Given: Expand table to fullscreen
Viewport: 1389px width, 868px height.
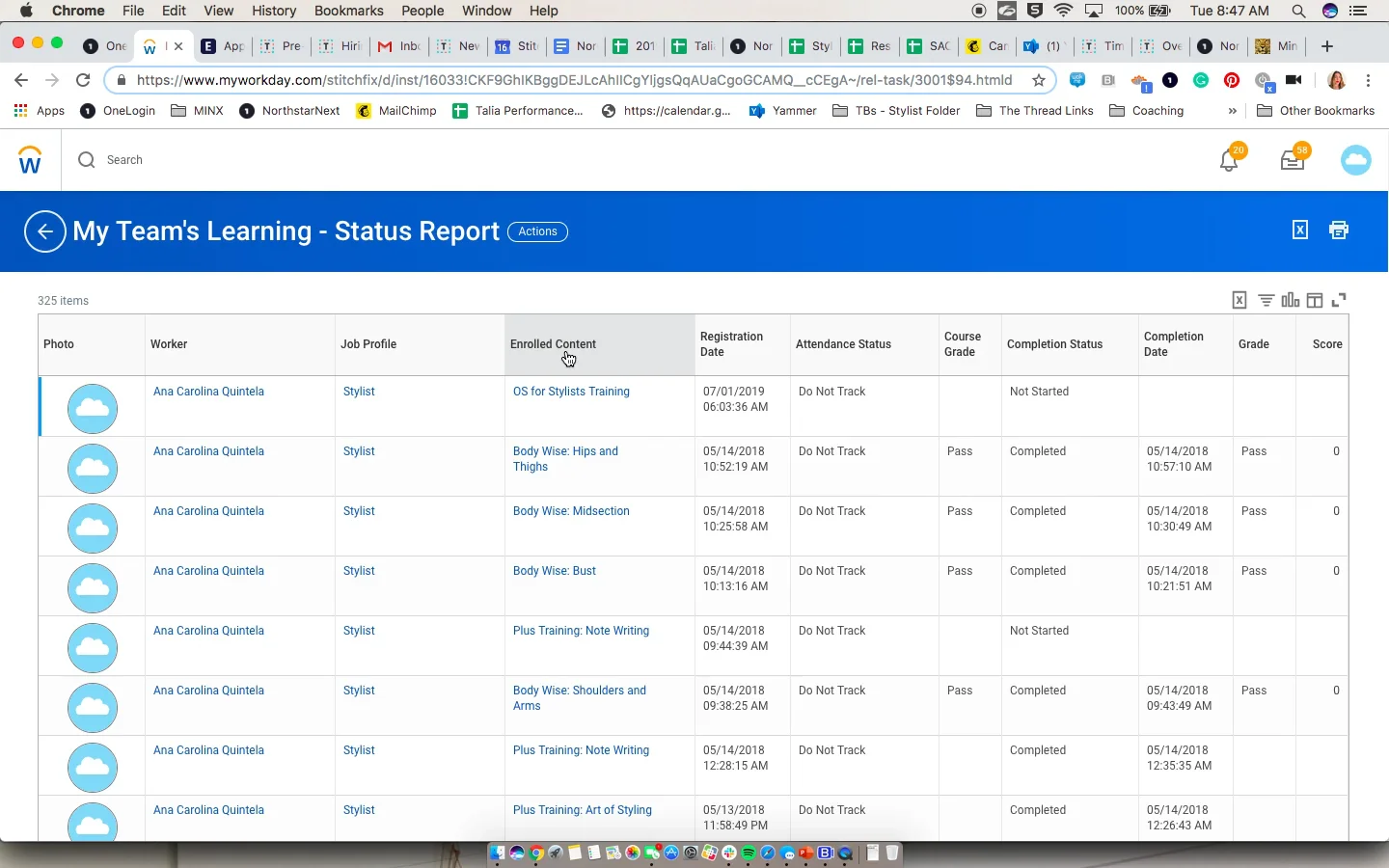Looking at the screenshot, I should click(x=1339, y=301).
